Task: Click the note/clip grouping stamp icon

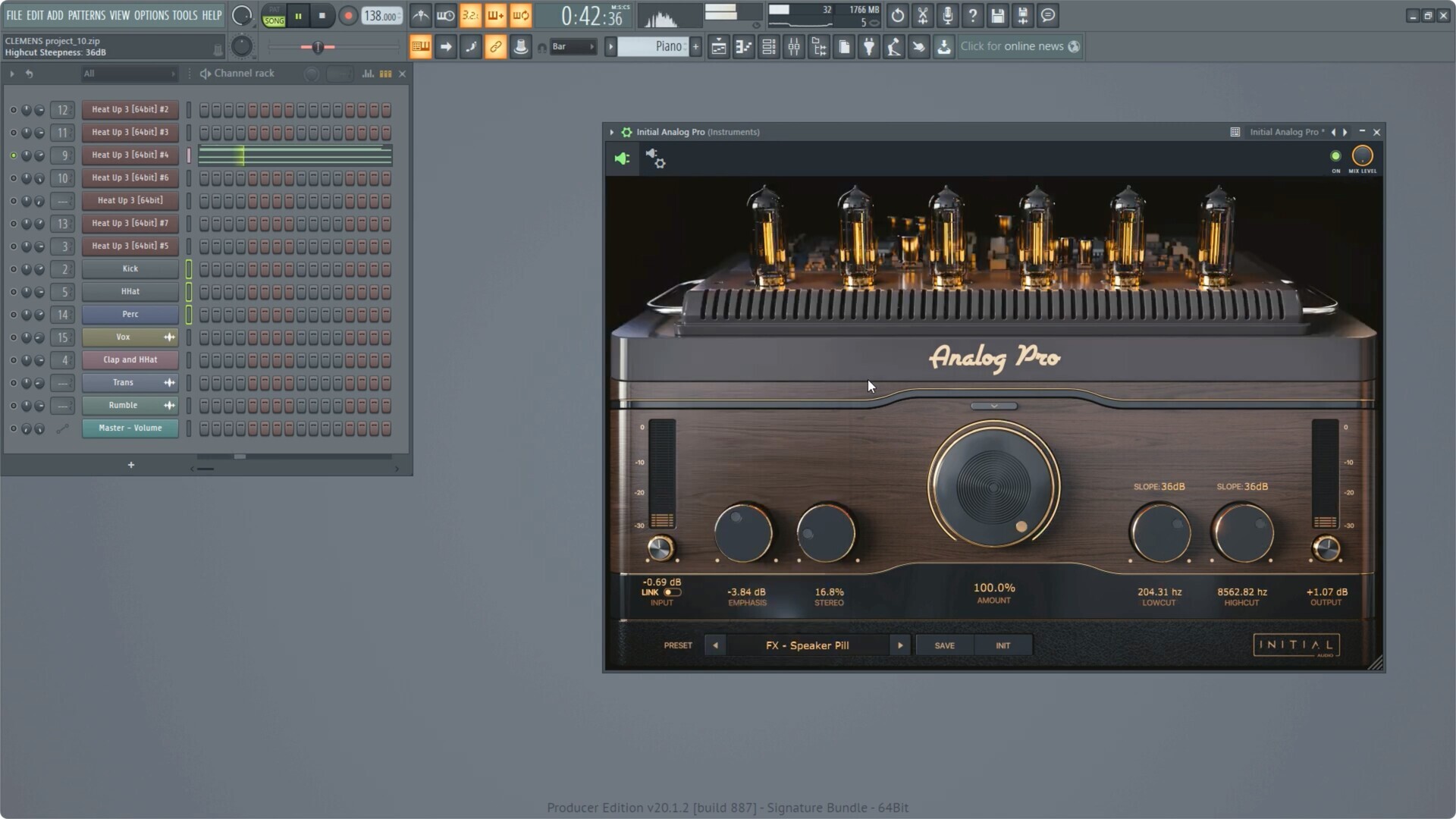Action: coord(521,46)
